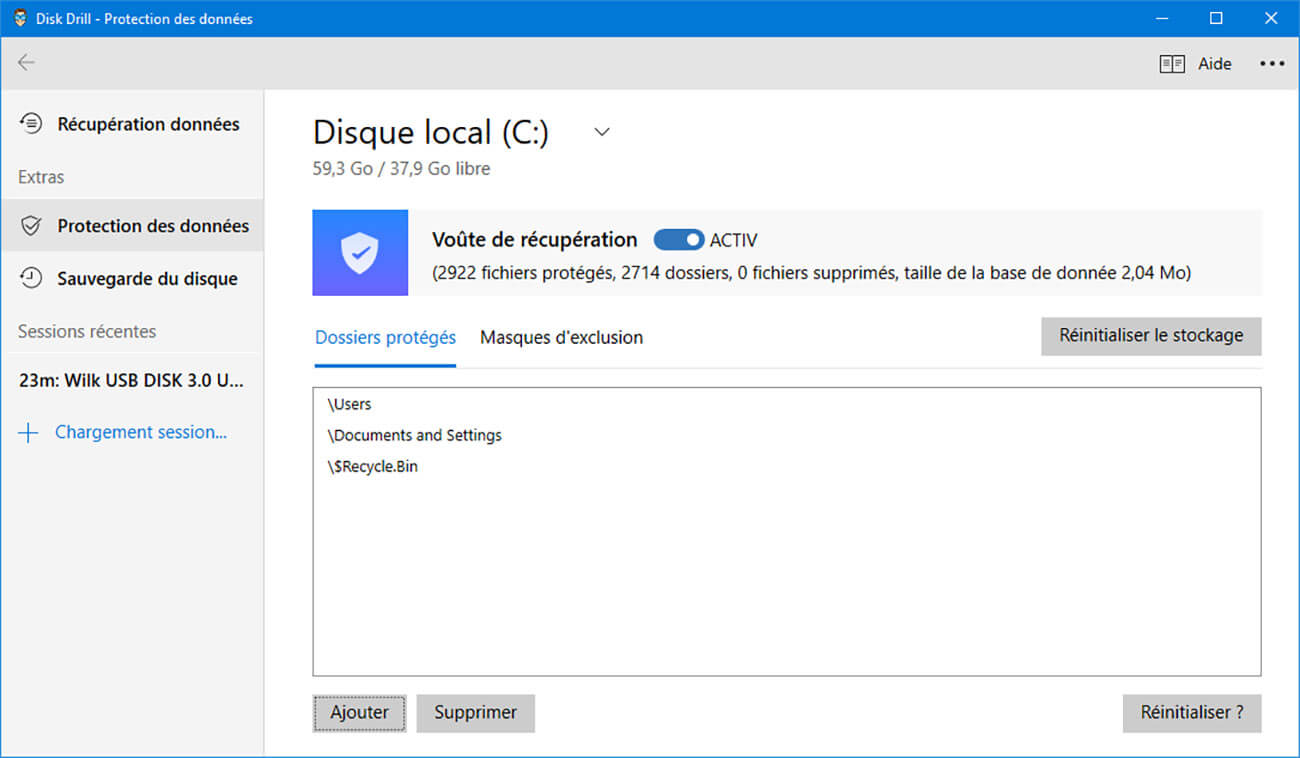Select Récupération données in the sidebar
1300x758 pixels.
tap(148, 123)
